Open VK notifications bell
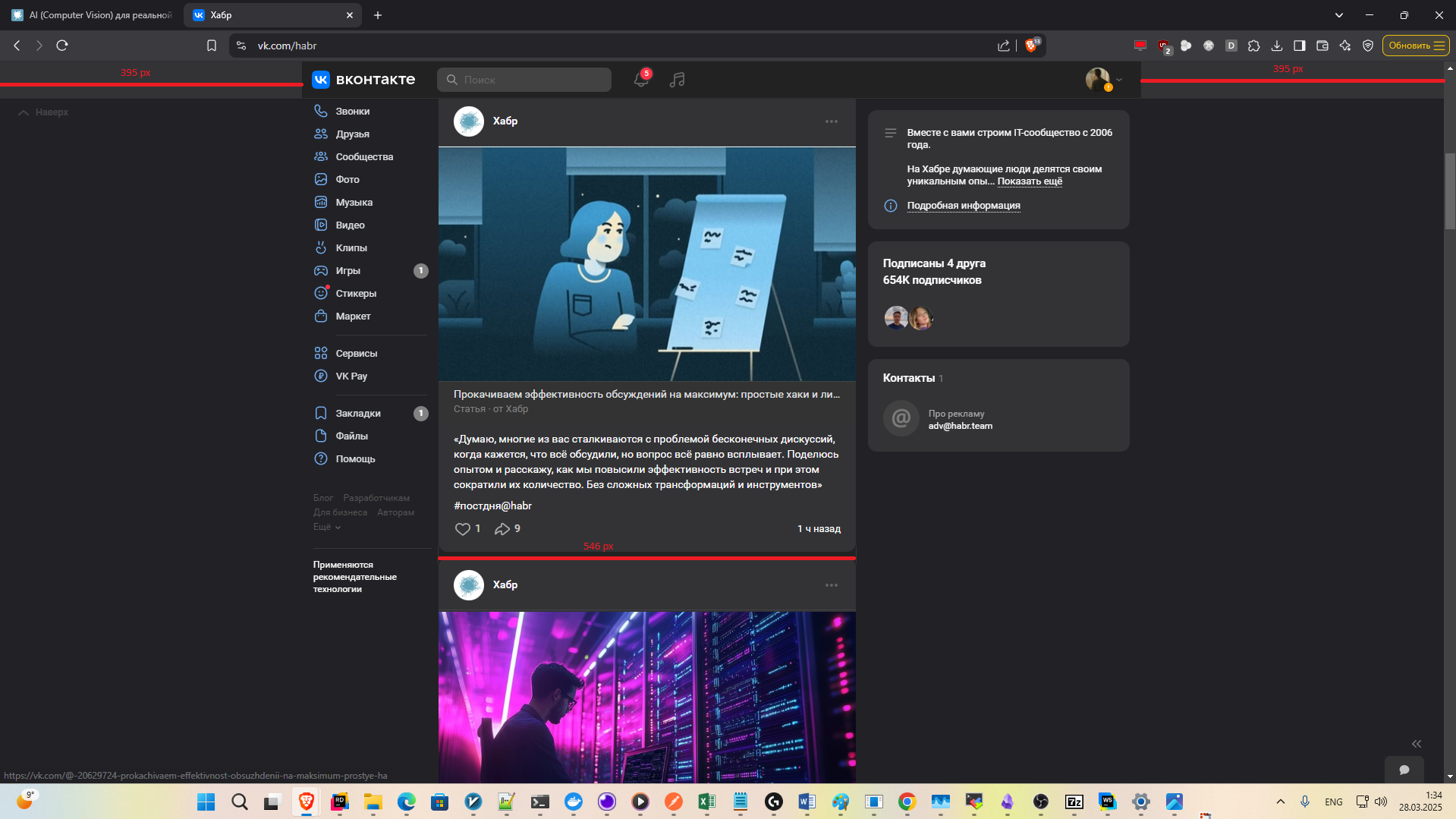 [x=641, y=80]
